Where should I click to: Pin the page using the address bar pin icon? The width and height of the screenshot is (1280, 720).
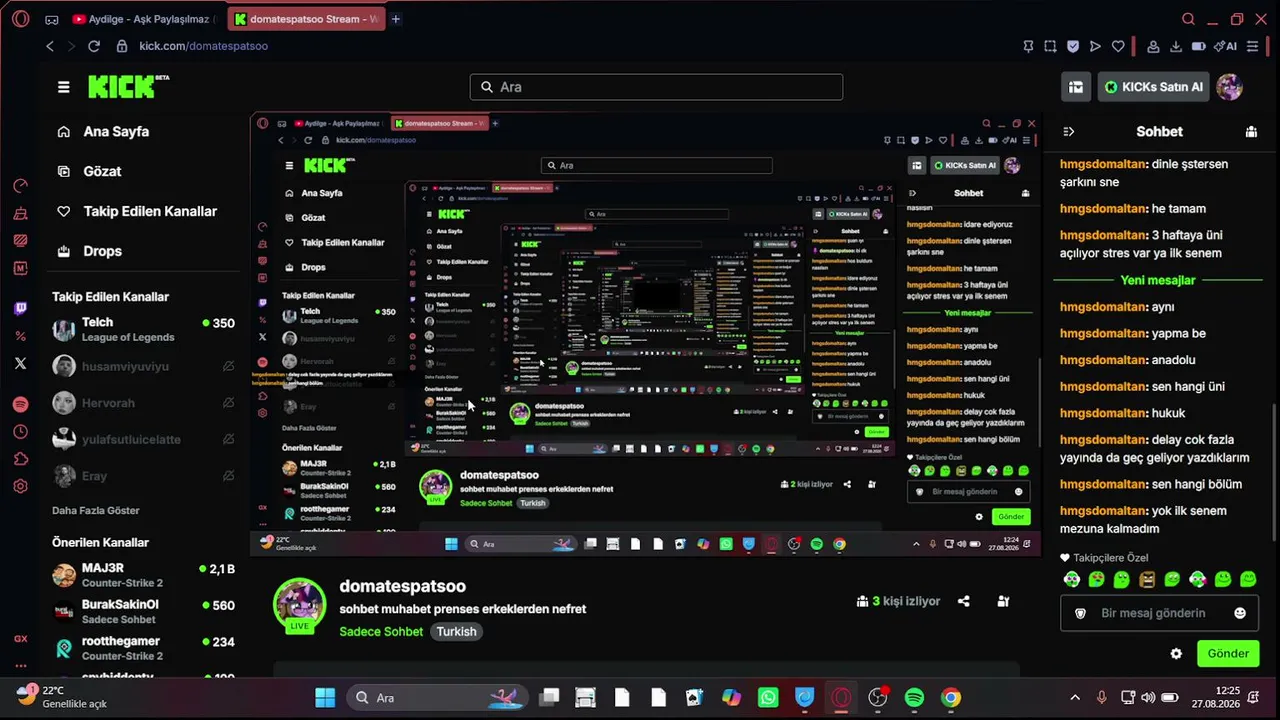(x=1028, y=46)
